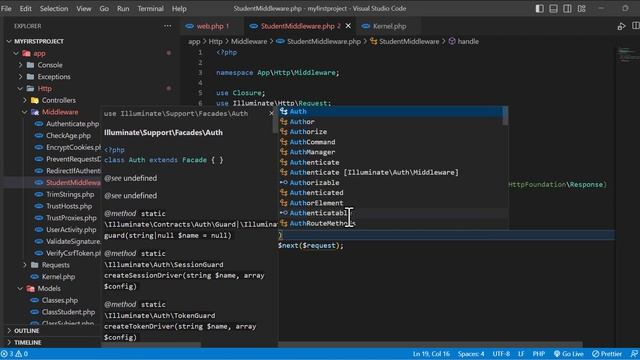Click split editor icon
Screen dimensions: 640x360
tap(636, 26)
